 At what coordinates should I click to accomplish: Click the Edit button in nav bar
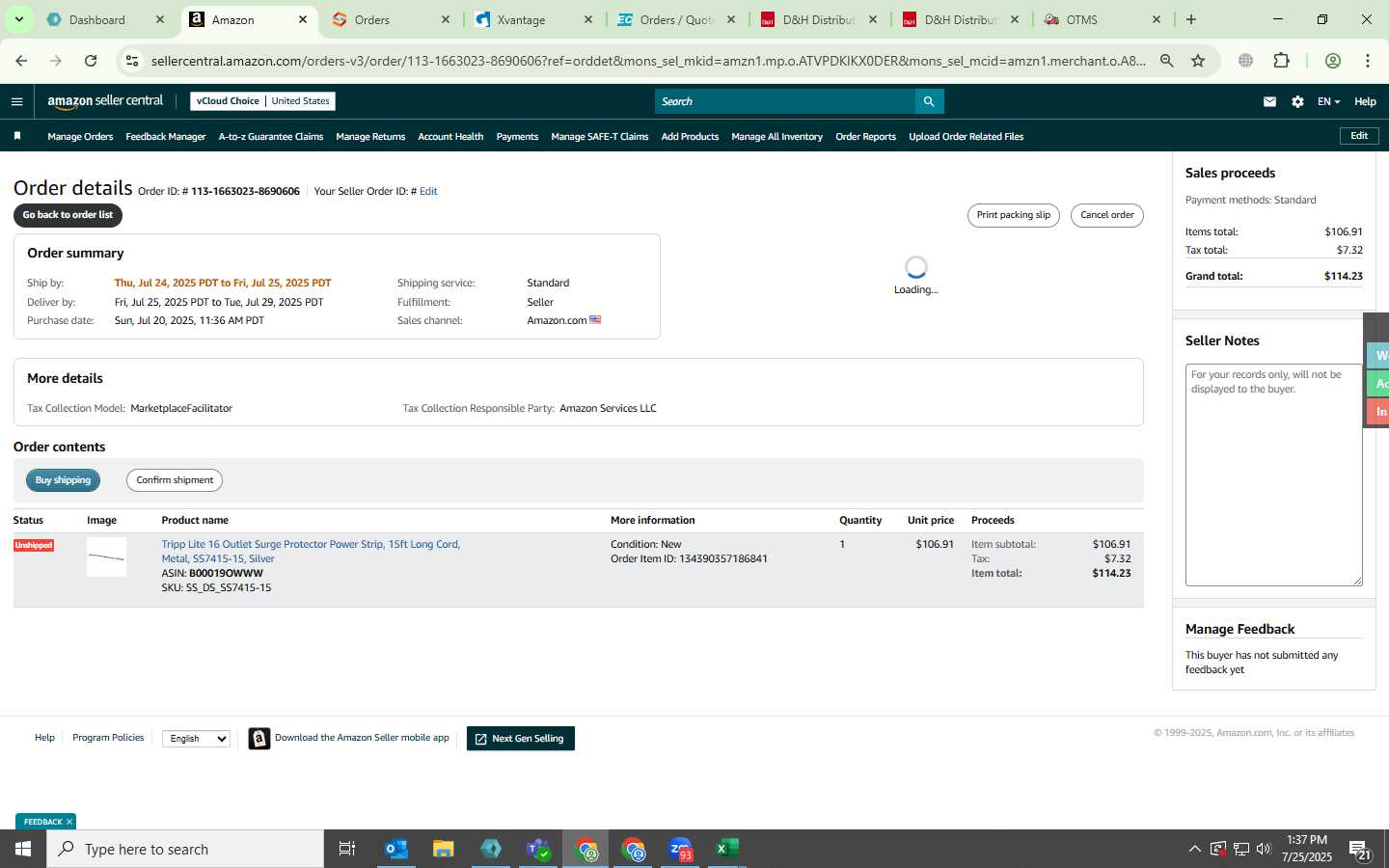pos(1359,136)
